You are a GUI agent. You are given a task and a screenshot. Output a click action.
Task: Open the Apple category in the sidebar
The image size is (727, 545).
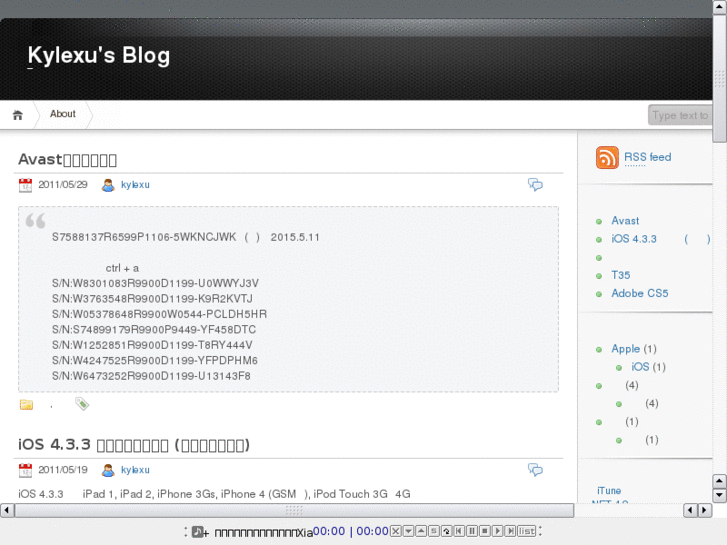tap(625, 349)
